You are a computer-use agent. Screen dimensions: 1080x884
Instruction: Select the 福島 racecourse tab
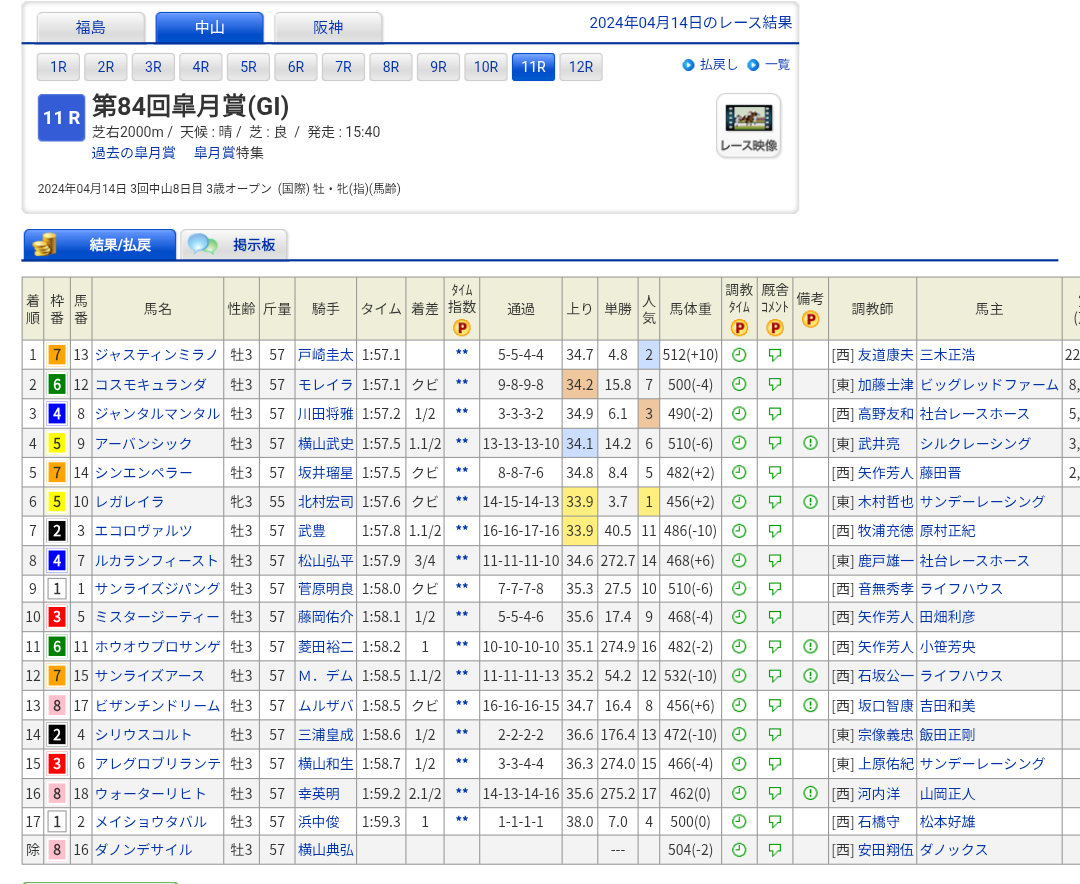pyautogui.click(x=91, y=28)
